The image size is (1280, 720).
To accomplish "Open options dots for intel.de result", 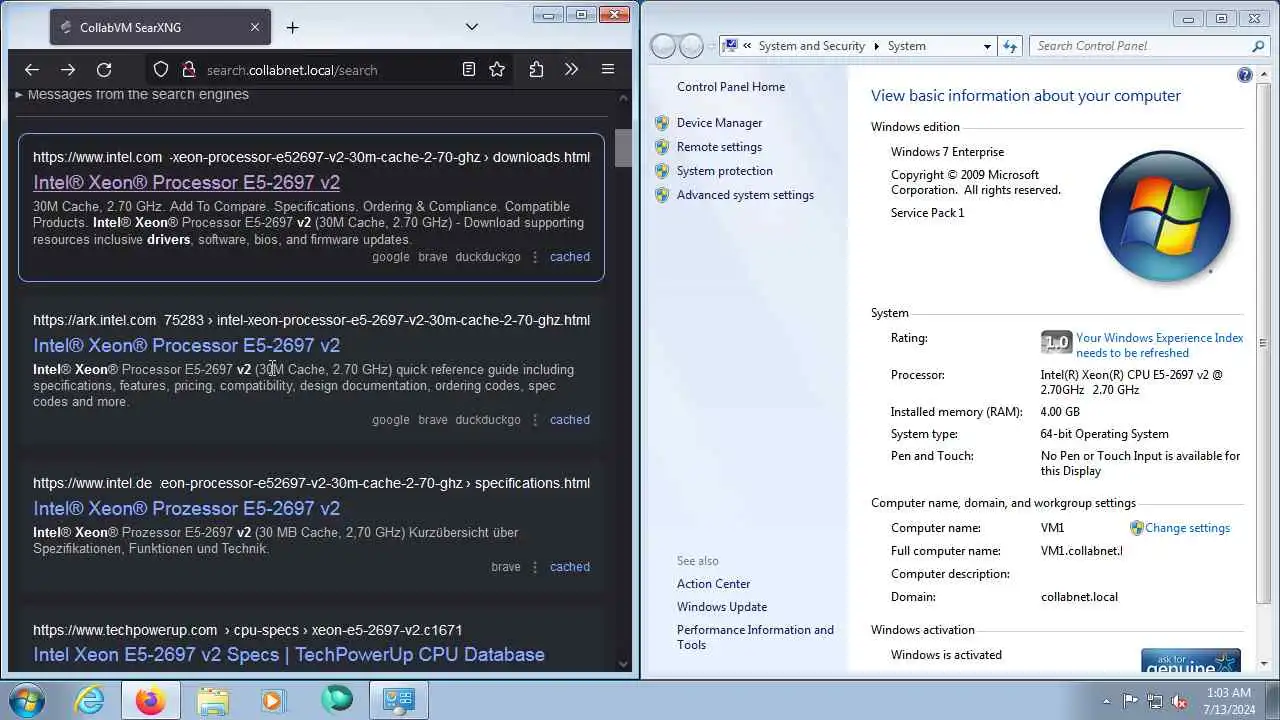I will pos(535,567).
